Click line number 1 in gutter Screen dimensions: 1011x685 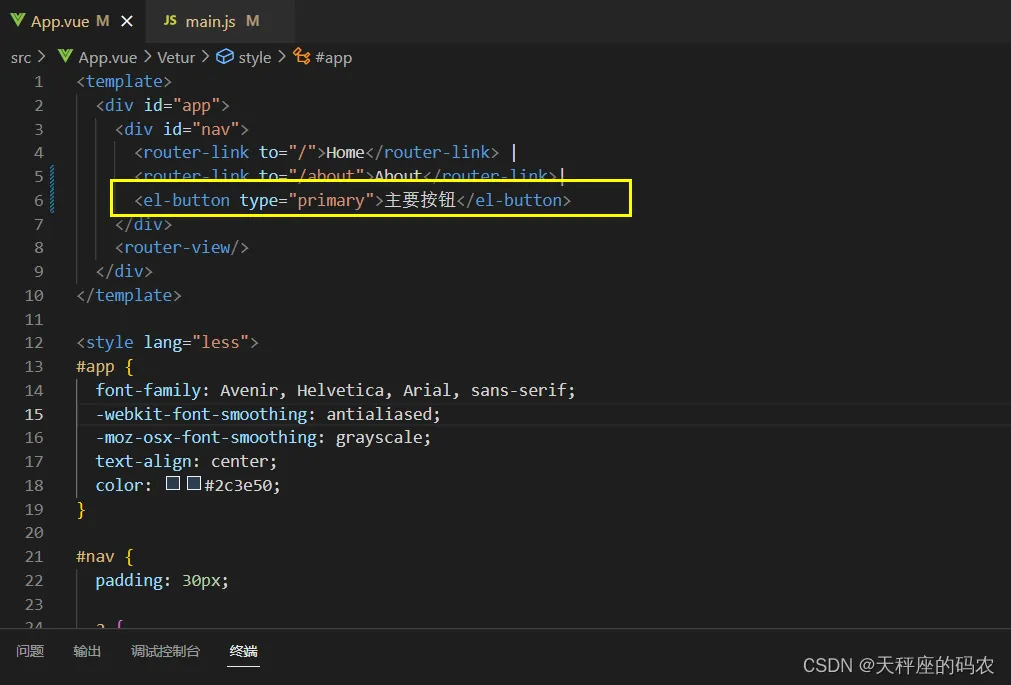coord(39,82)
